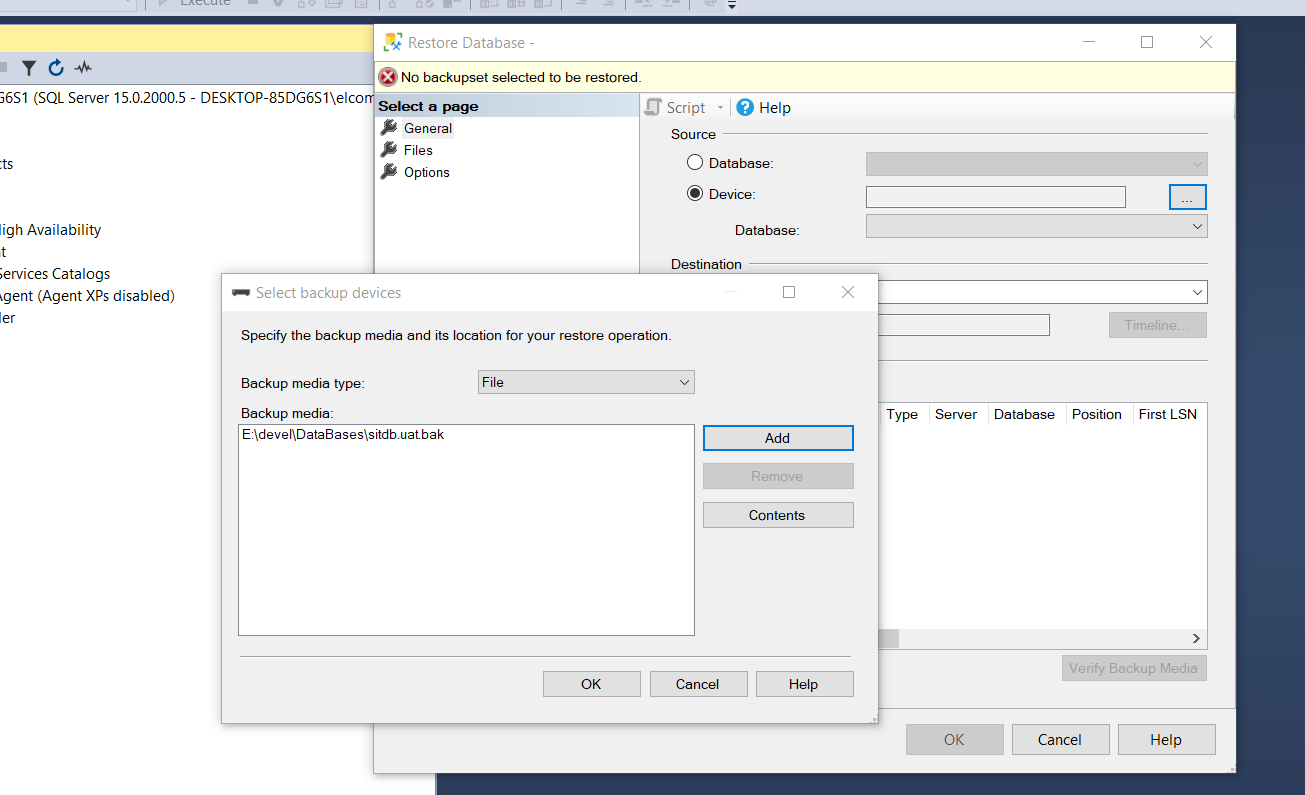Open the Database dropdown under Device

coord(1036,227)
